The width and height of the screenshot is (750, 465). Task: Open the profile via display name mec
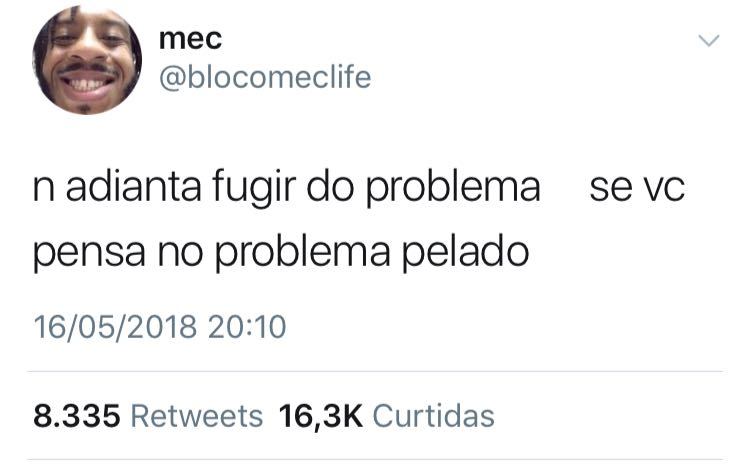[x=190, y=39]
